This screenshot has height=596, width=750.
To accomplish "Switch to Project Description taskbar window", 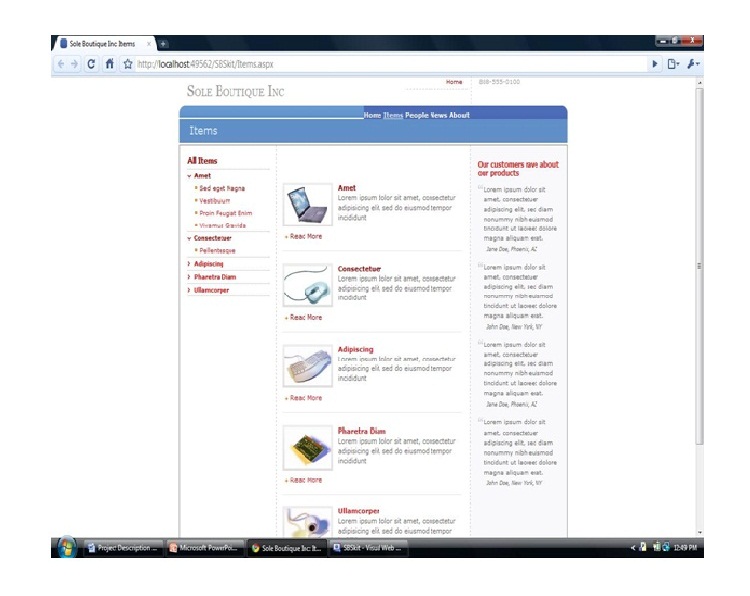I will click(x=123, y=548).
